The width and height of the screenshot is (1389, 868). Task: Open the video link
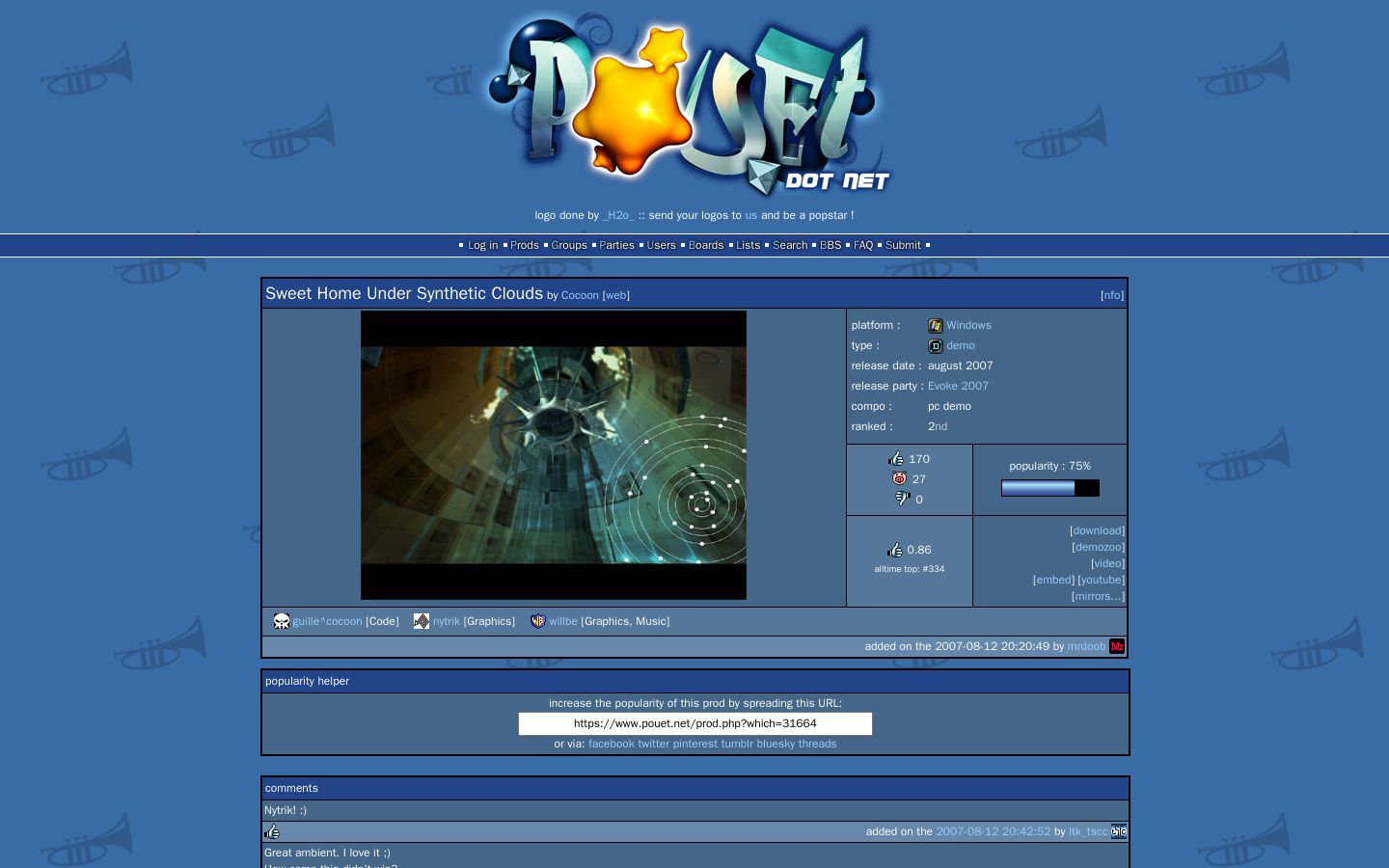point(1108,563)
